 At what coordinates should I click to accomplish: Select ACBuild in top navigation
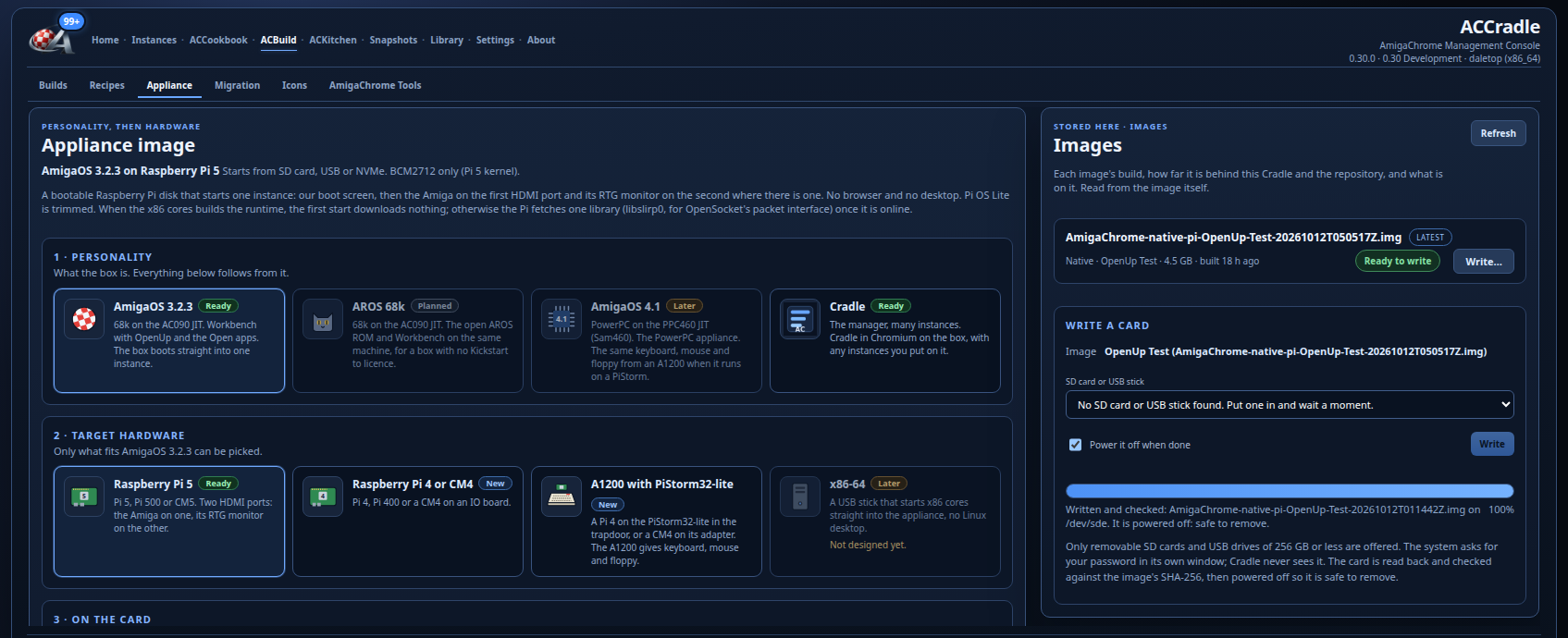(278, 40)
